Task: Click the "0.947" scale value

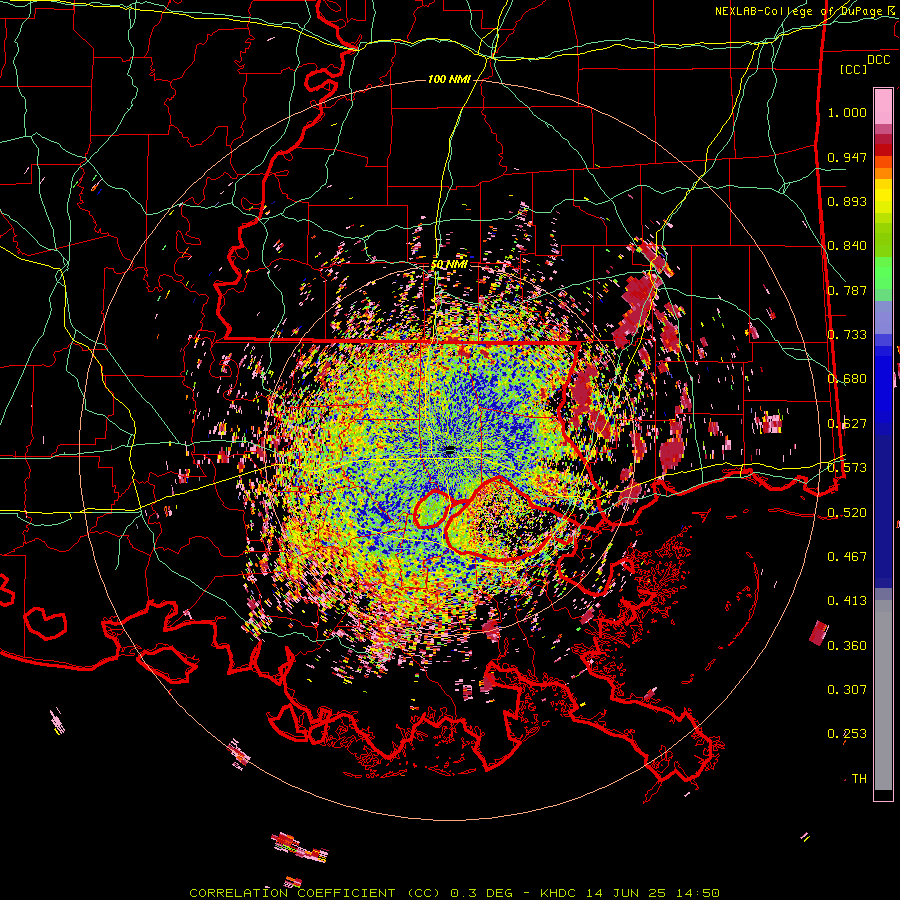Action: click(847, 157)
